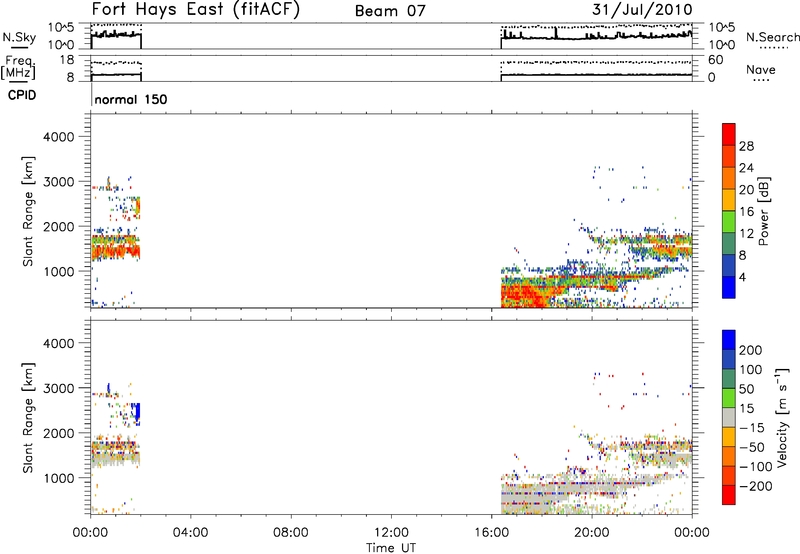Click the "100" Velocity colorbar tick label
800x554 pixels.
pyautogui.click(x=750, y=370)
